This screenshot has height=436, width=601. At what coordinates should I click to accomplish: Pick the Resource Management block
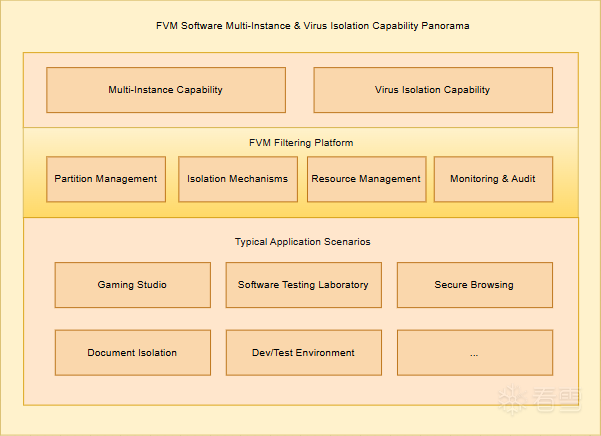[366, 179]
